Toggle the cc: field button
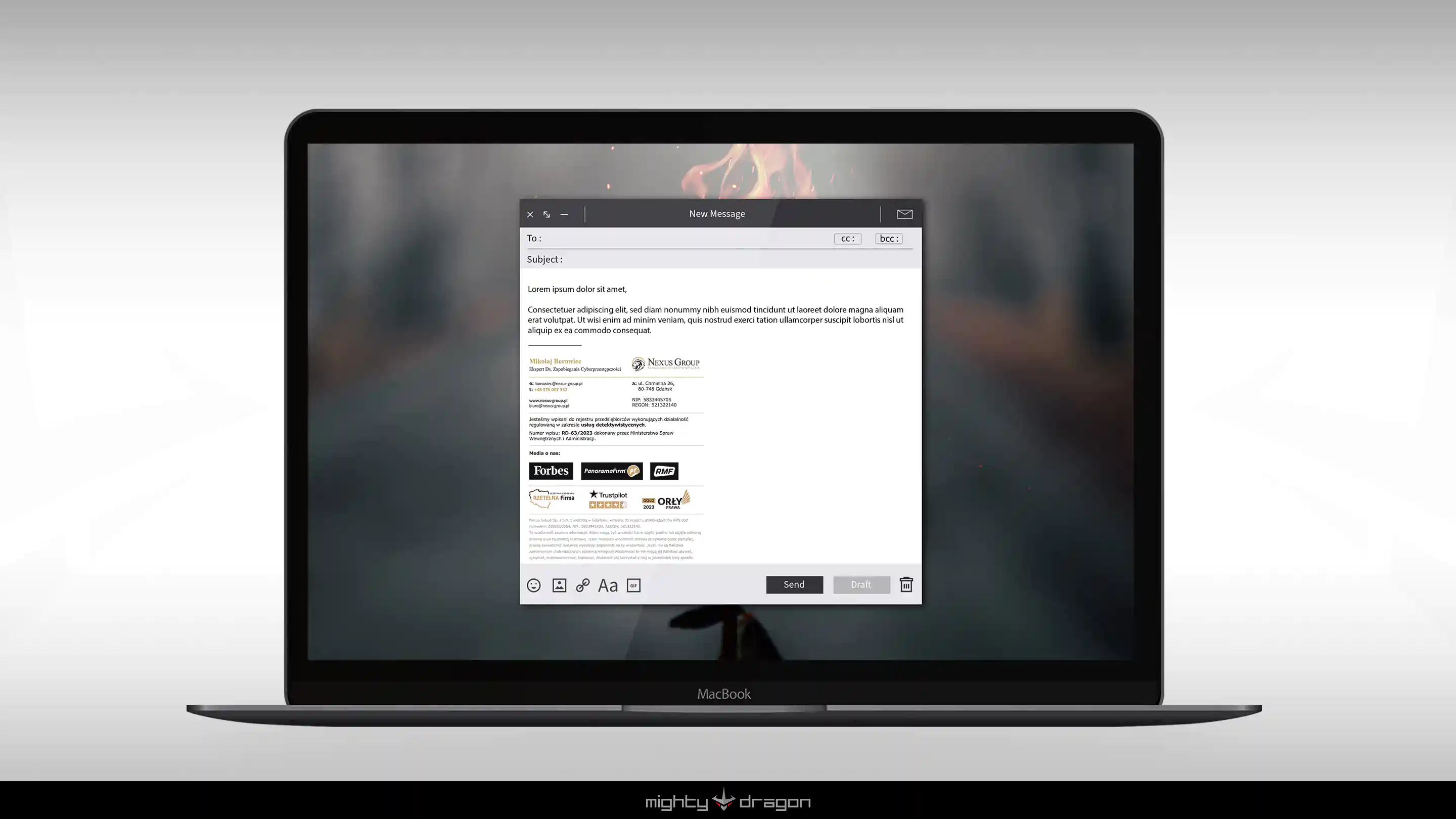Viewport: 1456px width, 819px height. click(x=847, y=239)
